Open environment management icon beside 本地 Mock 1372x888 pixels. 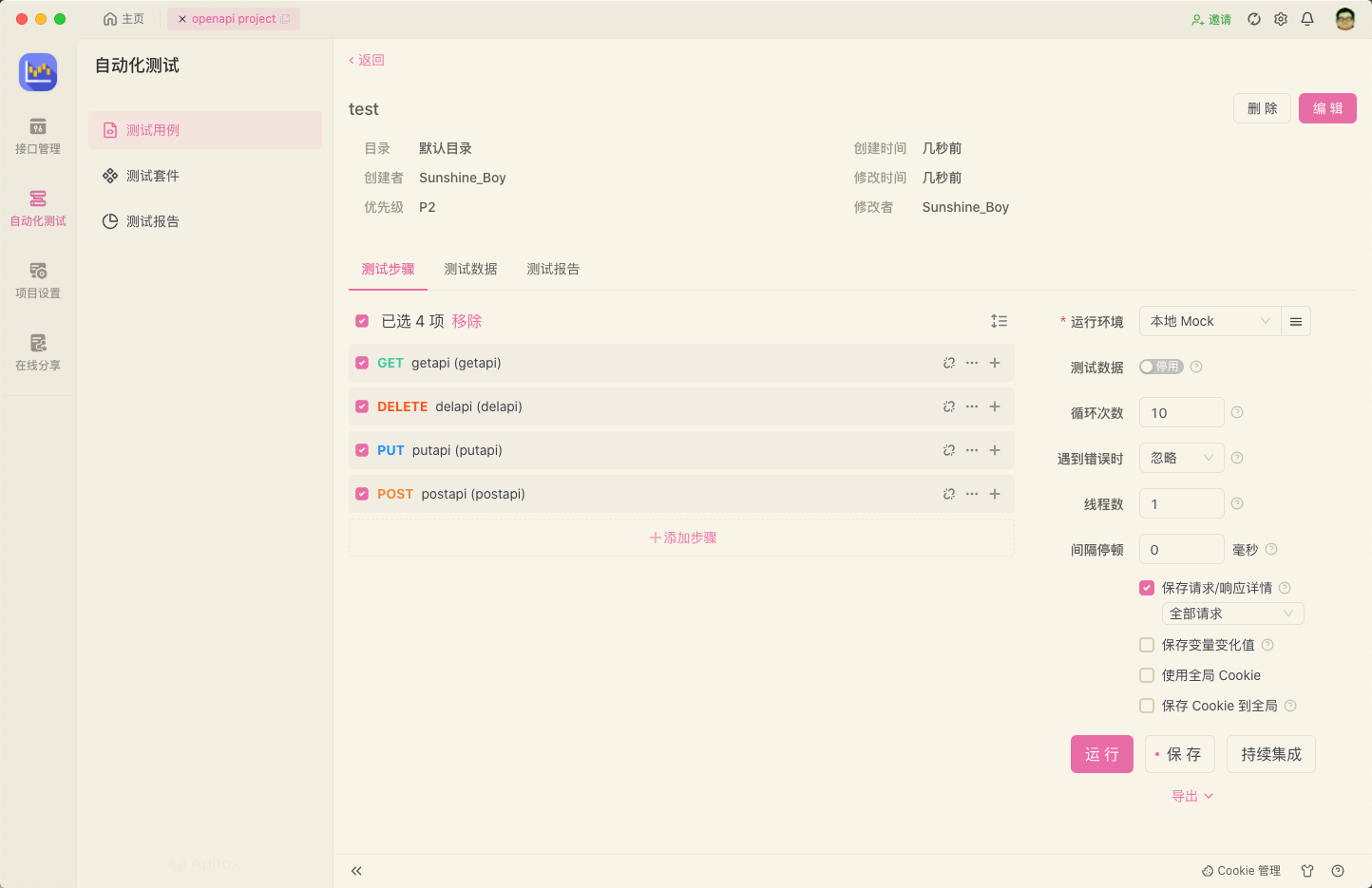coord(1295,320)
